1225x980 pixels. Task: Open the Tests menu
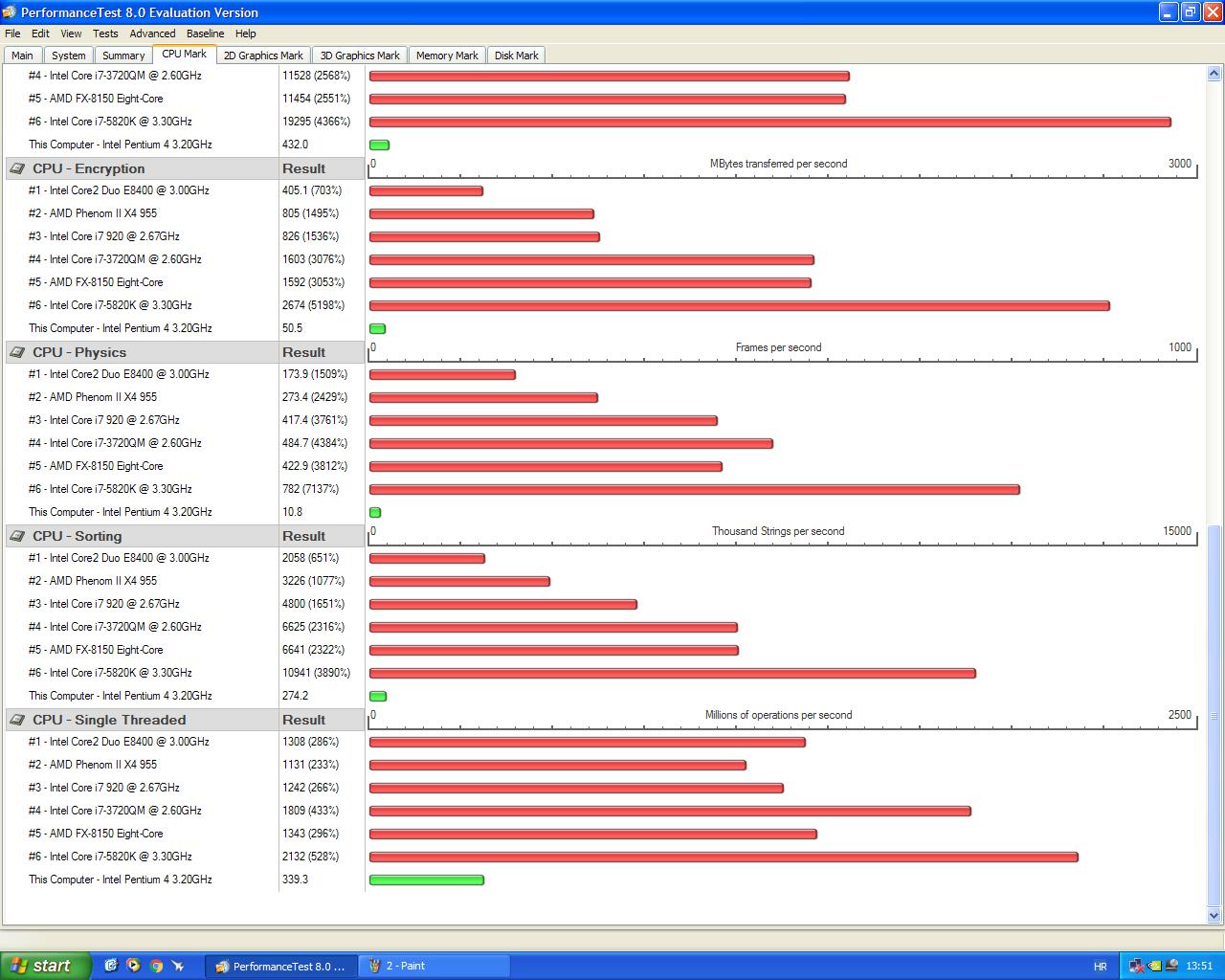105,33
